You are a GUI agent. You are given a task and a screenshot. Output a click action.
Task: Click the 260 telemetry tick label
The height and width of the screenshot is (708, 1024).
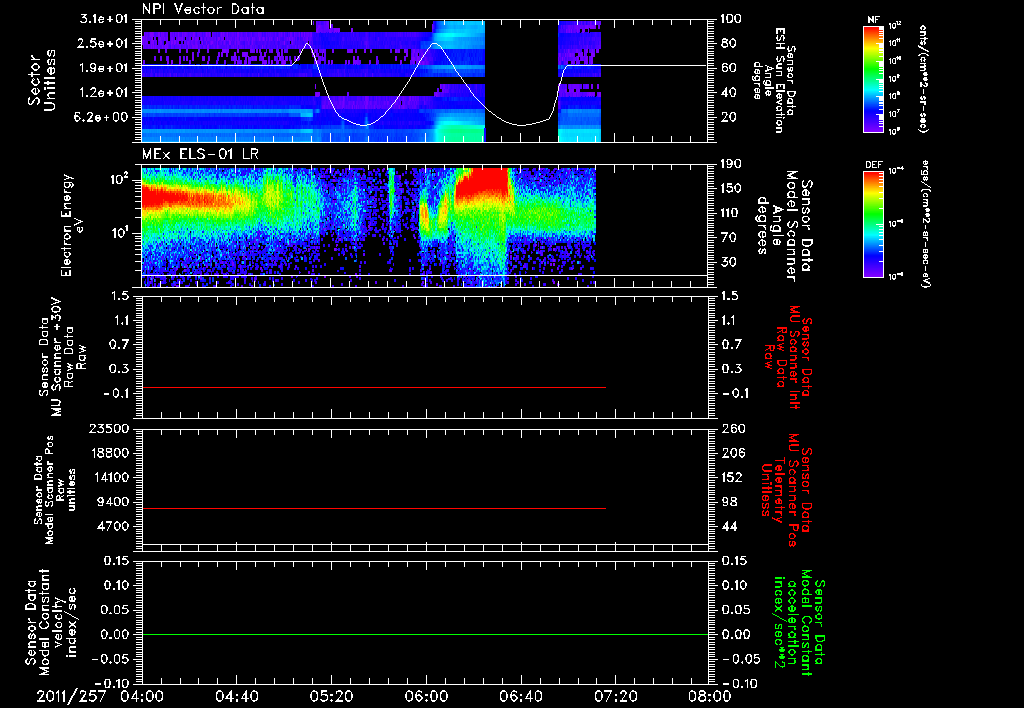733,429
